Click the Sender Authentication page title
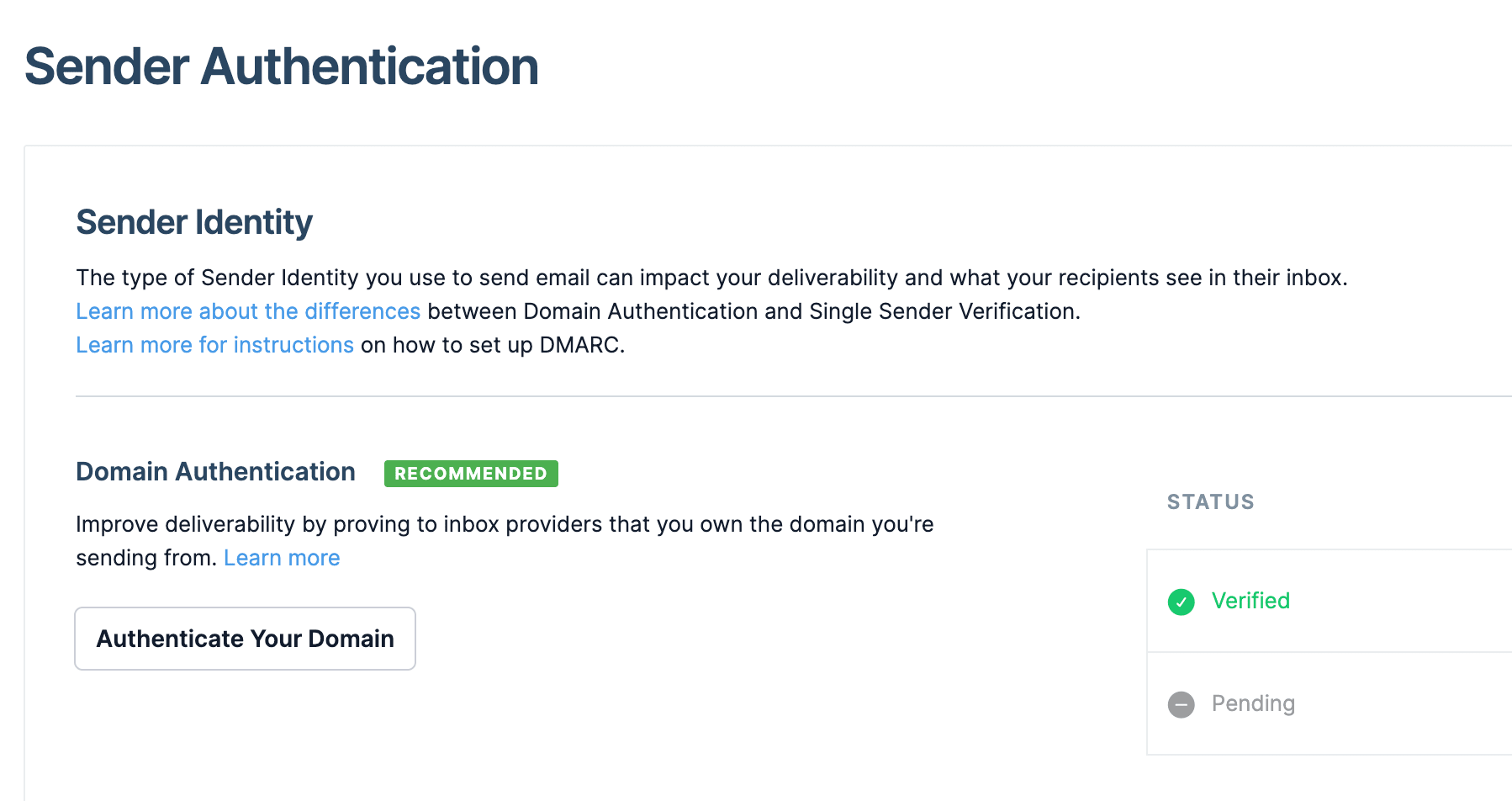 coord(282,66)
